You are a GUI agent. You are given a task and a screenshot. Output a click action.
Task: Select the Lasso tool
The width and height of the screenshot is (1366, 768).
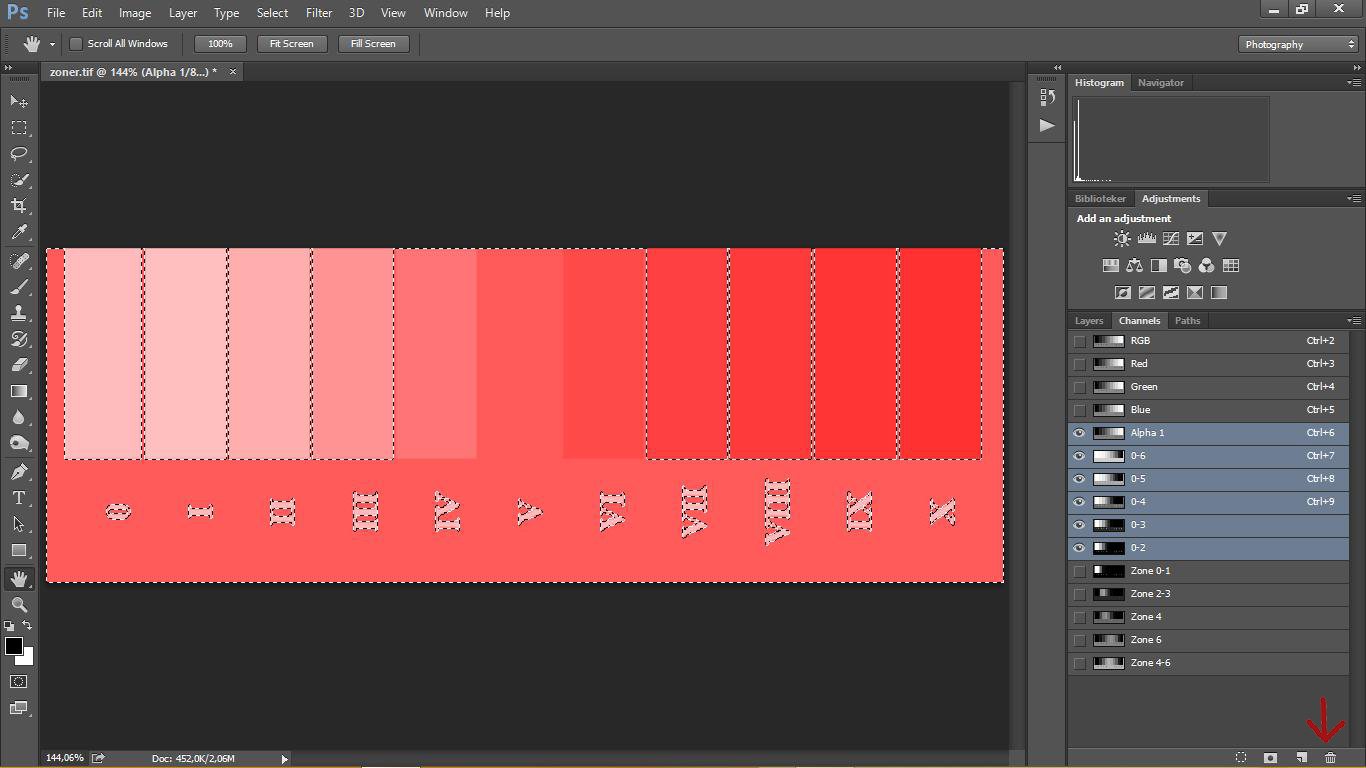pyautogui.click(x=19, y=154)
